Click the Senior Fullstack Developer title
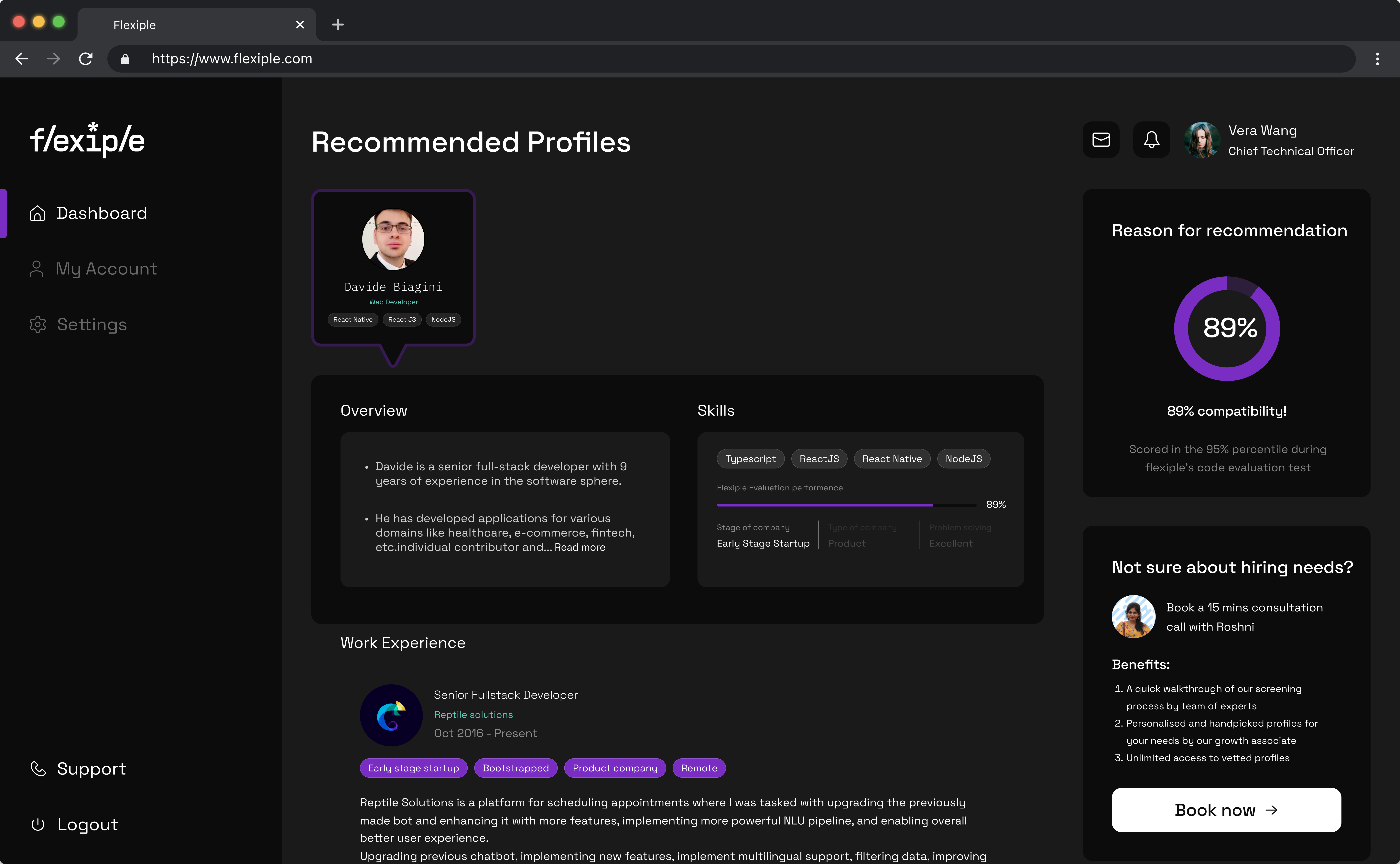This screenshot has height=864, width=1400. coord(506,695)
